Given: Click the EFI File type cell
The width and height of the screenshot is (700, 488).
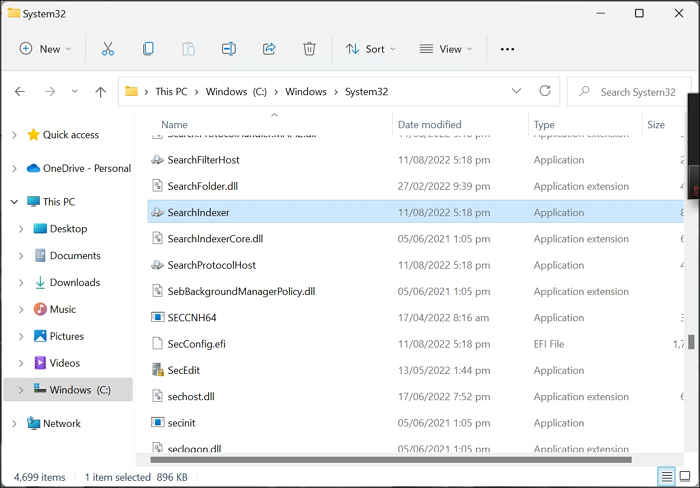Looking at the screenshot, I should [549, 344].
